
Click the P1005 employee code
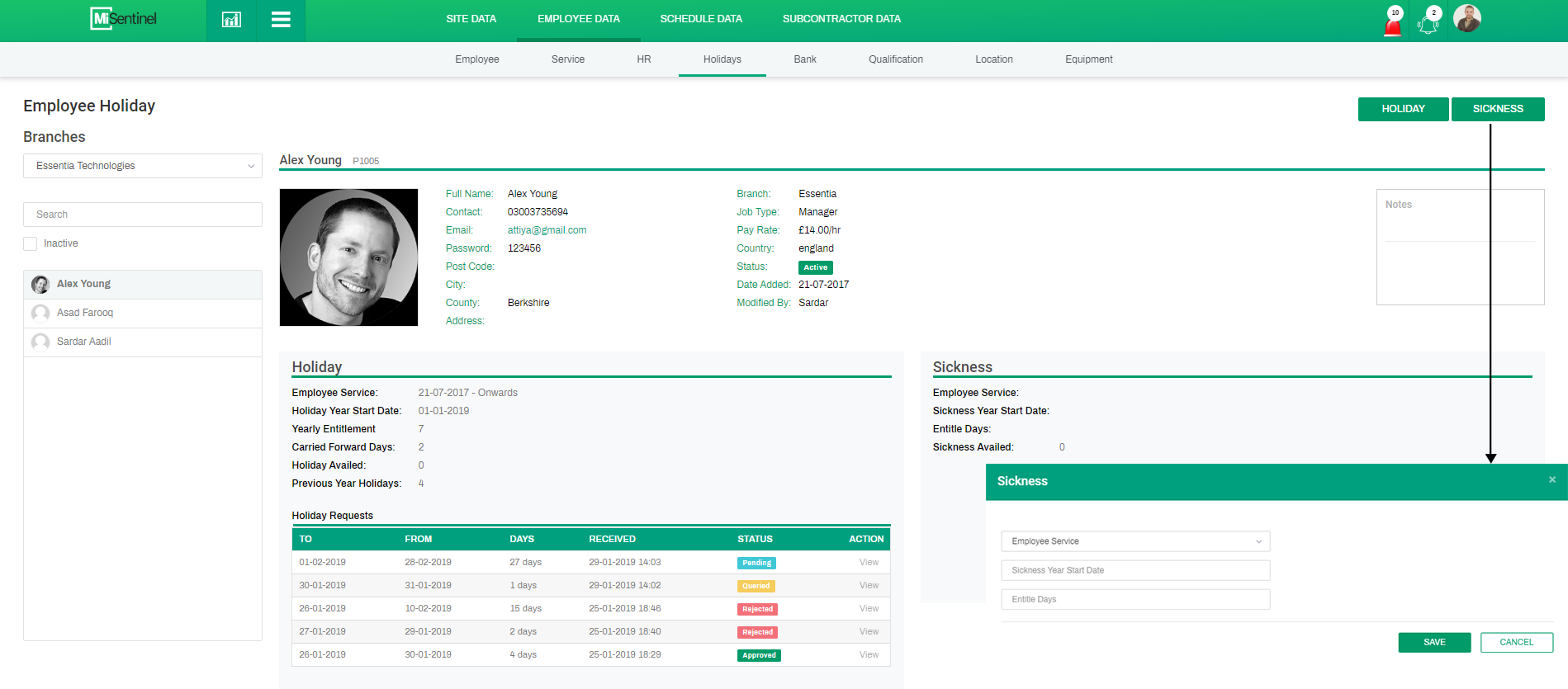pyautogui.click(x=366, y=161)
